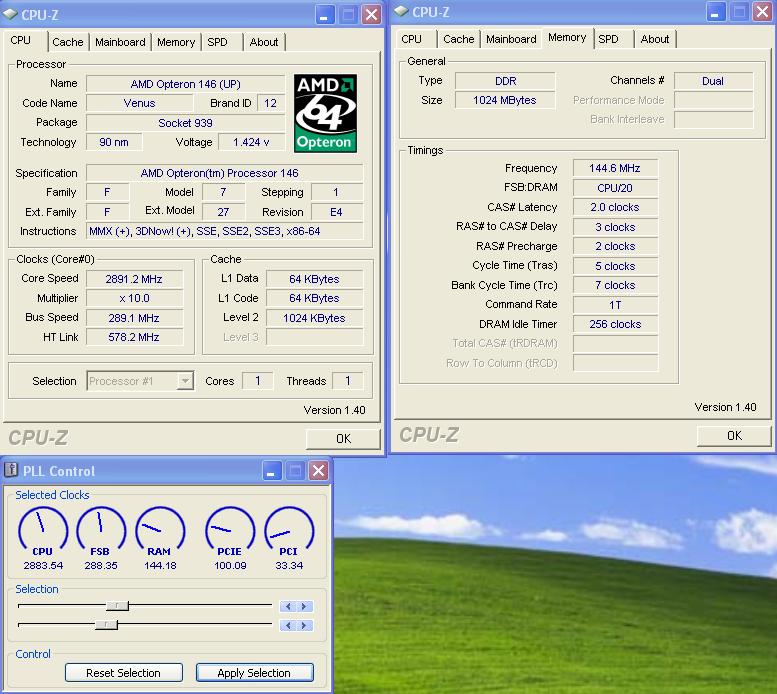
Task: Click the Multiplier value 'x 10.0'
Action: click(x=135, y=298)
